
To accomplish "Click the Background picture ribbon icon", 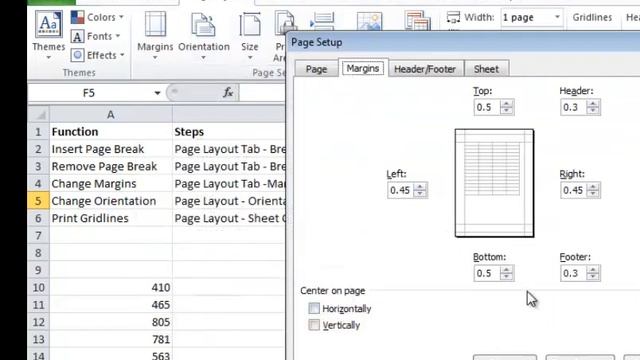I will point(369,21).
